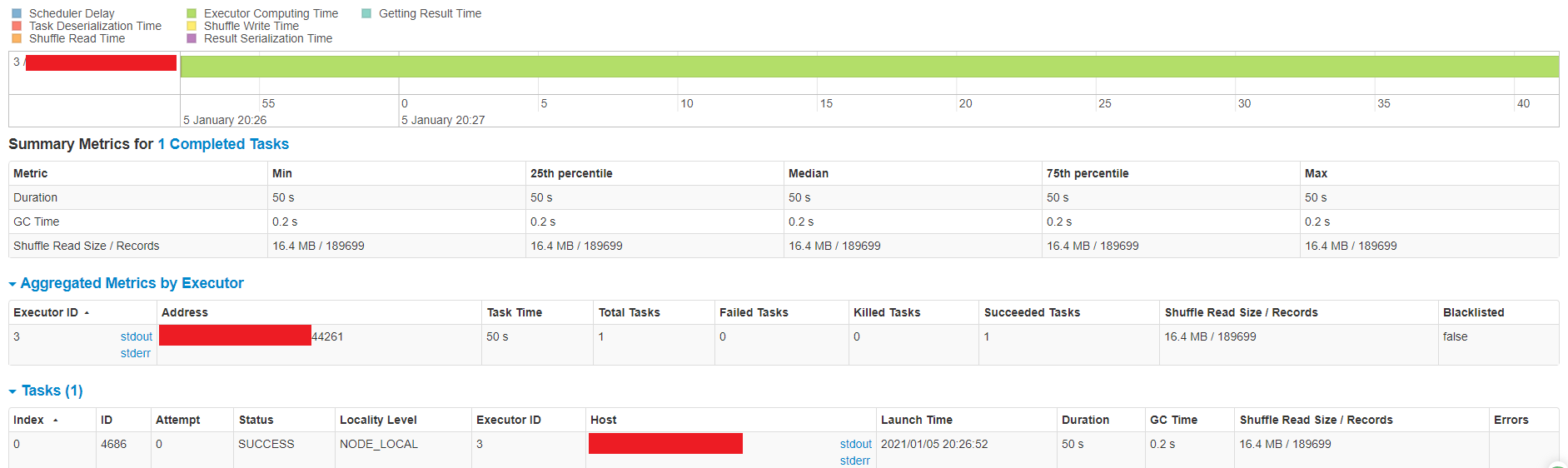Click the Median Duration value '50 s'

click(x=799, y=197)
